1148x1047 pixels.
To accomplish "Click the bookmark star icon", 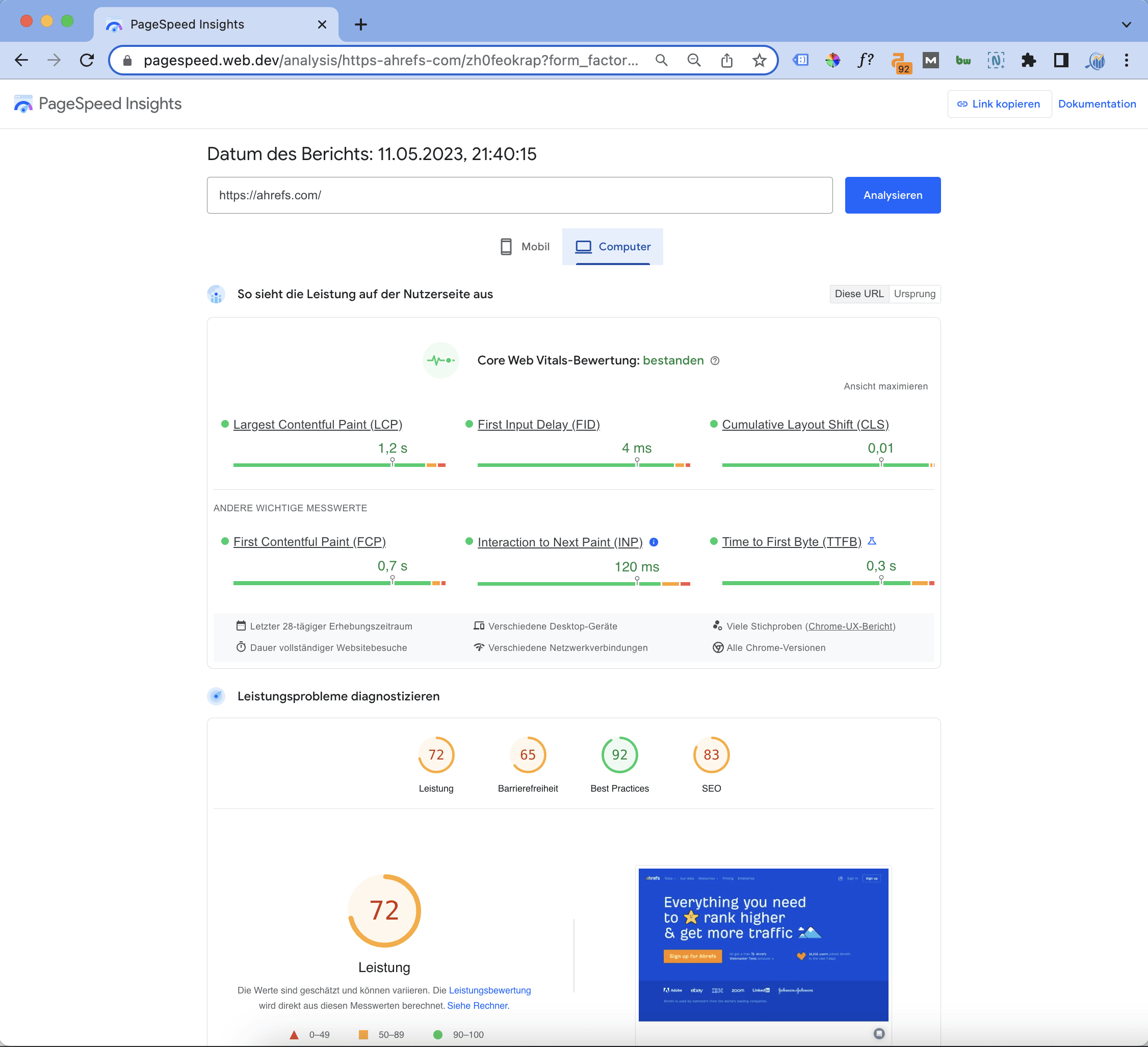I will (759, 60).
